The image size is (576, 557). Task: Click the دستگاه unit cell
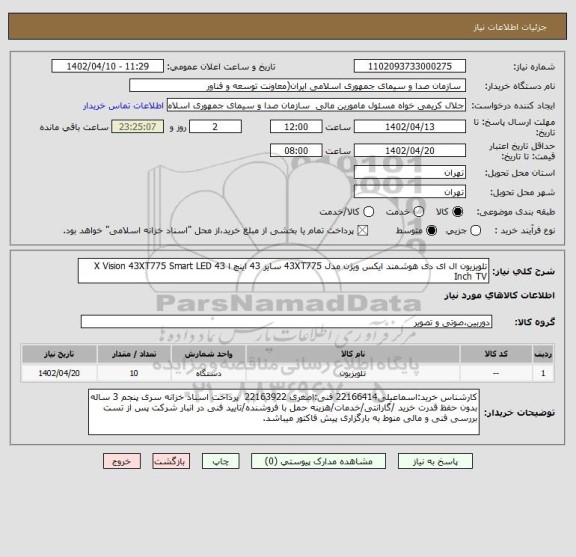[x=209, y=373]
